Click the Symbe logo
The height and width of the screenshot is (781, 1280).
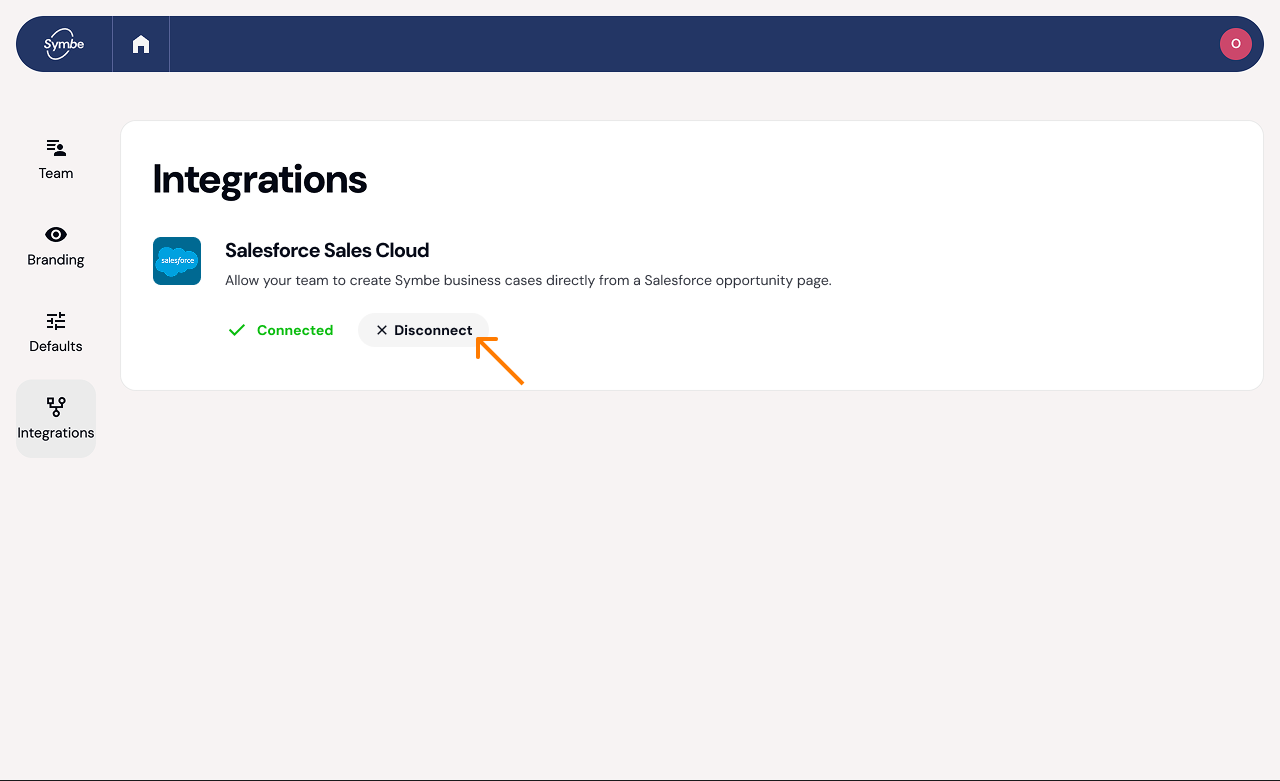[x=64, y=44]
